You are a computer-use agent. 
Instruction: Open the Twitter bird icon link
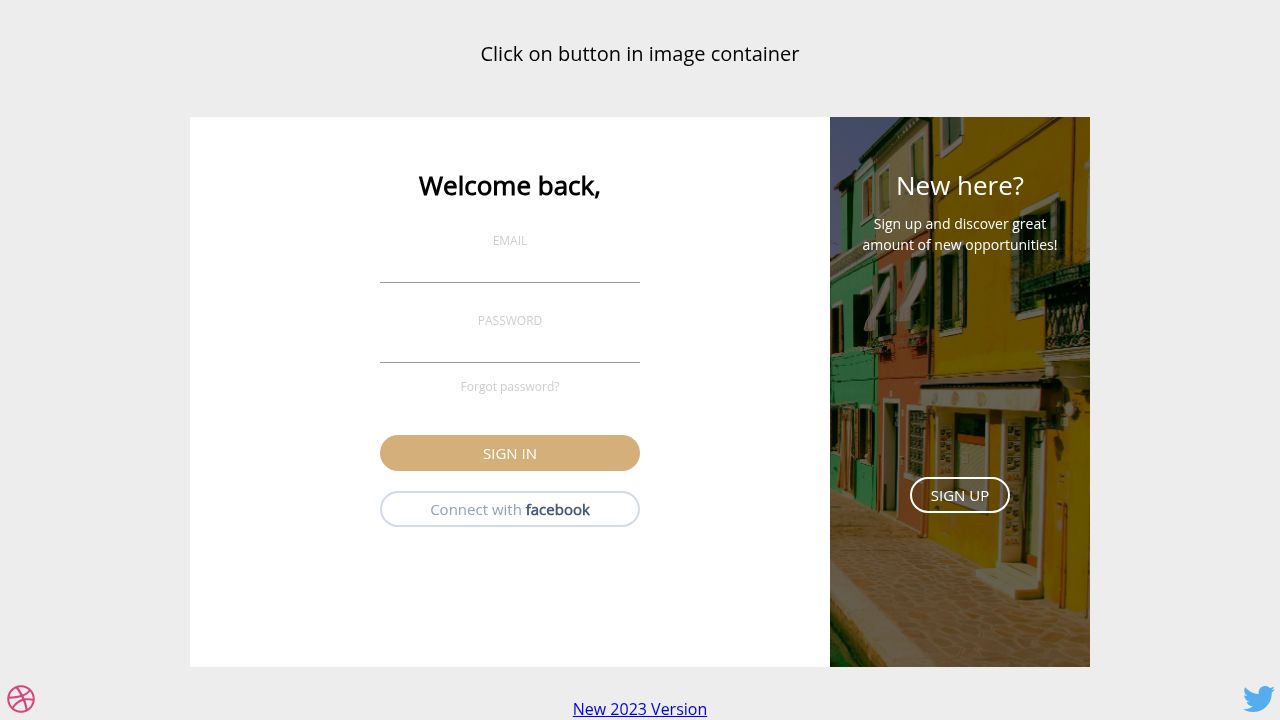[x=1259, y=698]
